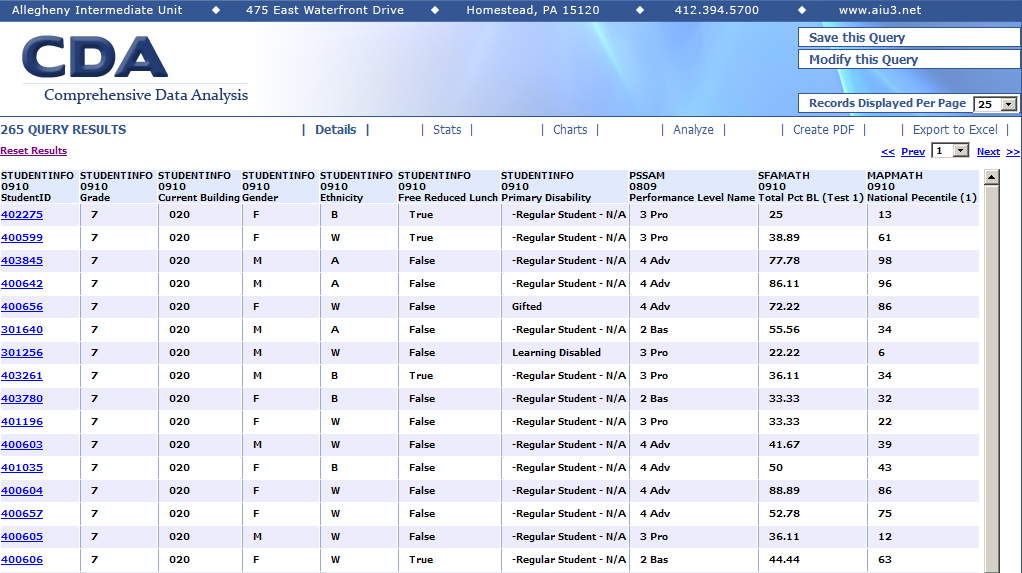Open student 400656 record
Screen dimensions: 1022x573
click(22, 306)
